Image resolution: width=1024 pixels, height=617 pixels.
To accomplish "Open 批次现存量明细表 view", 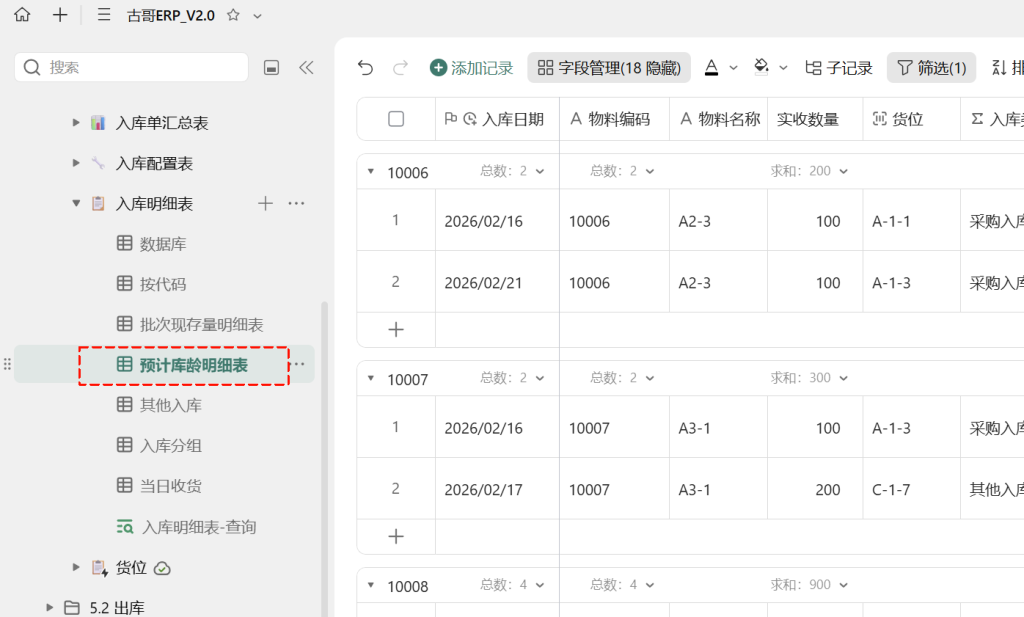I will pyautogui.click(x=201, y=324).
